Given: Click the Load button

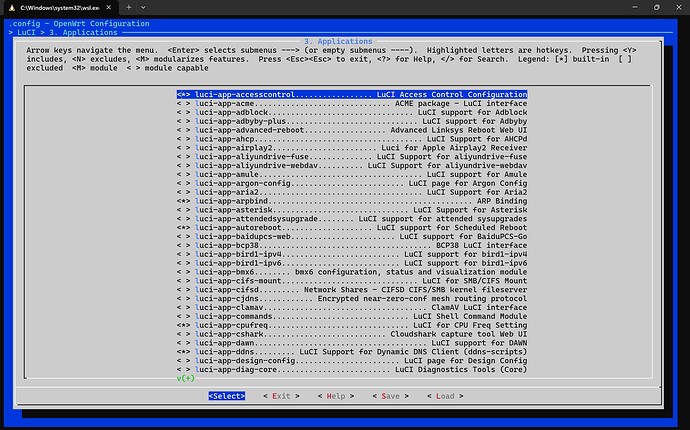Looking at the screenshot, I should (x=445, y=396).
